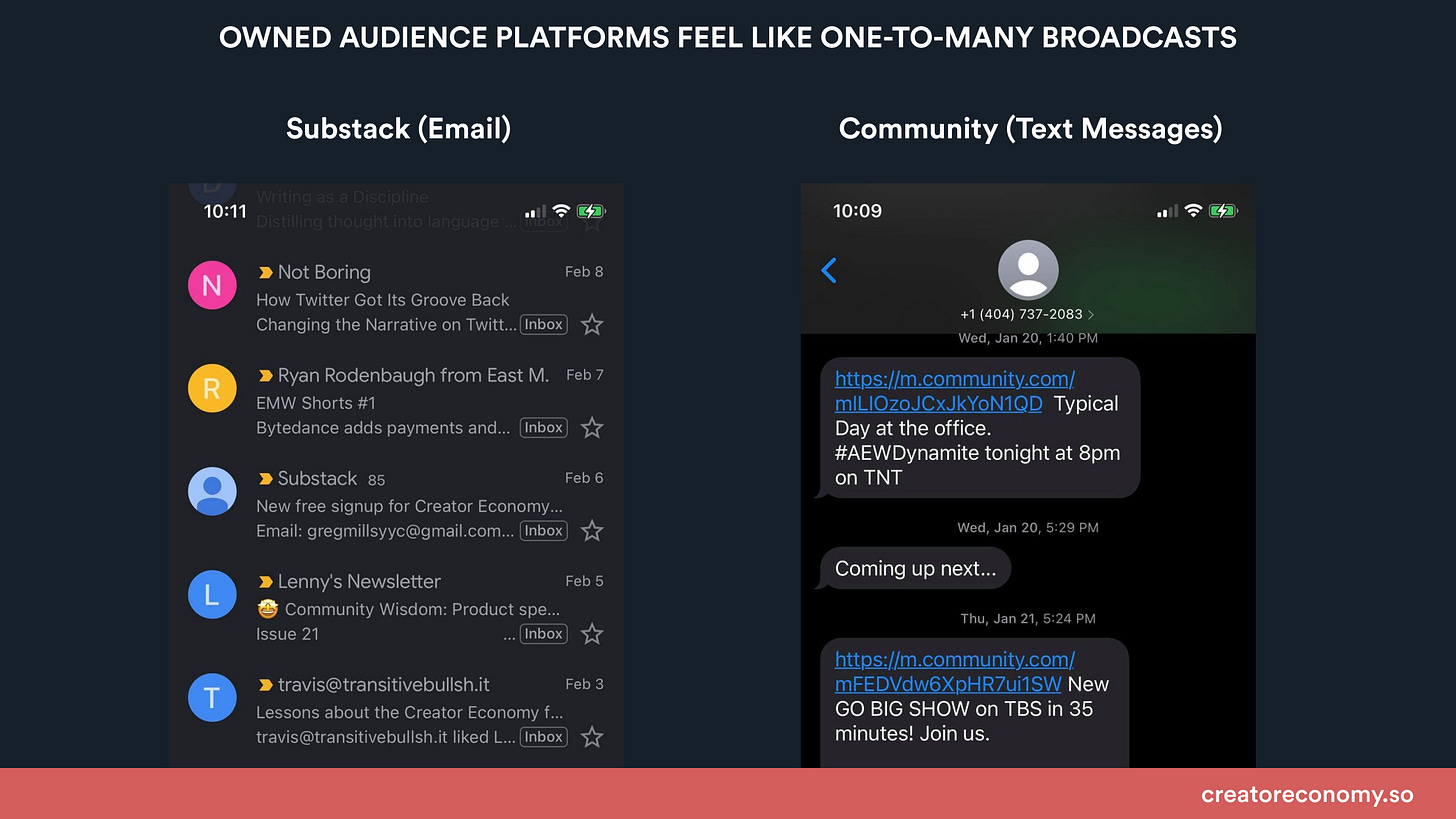Star the travis@transitivebullsh.it email
This screenshot has height=819, width=1456.
[592, 737]
